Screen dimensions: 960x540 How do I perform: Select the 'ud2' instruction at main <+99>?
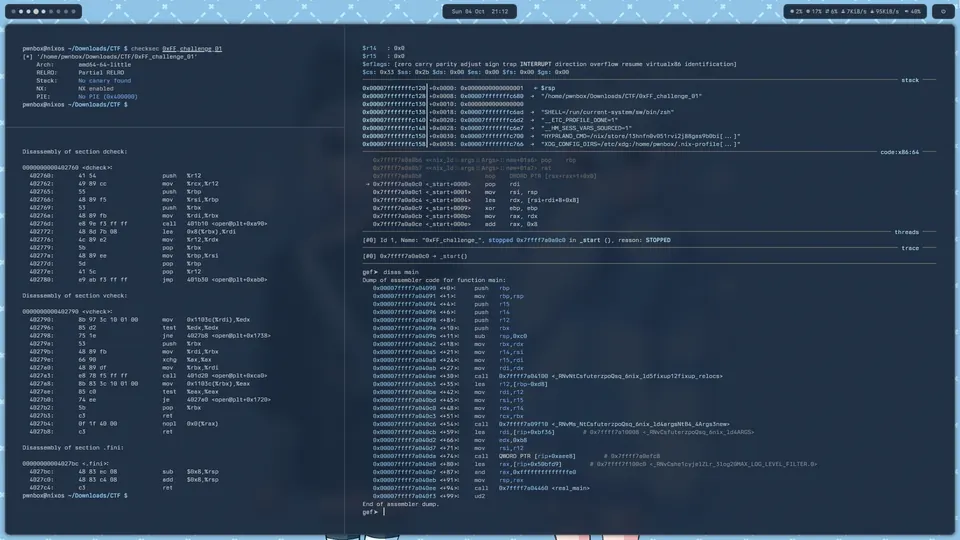tap(429, 496)
